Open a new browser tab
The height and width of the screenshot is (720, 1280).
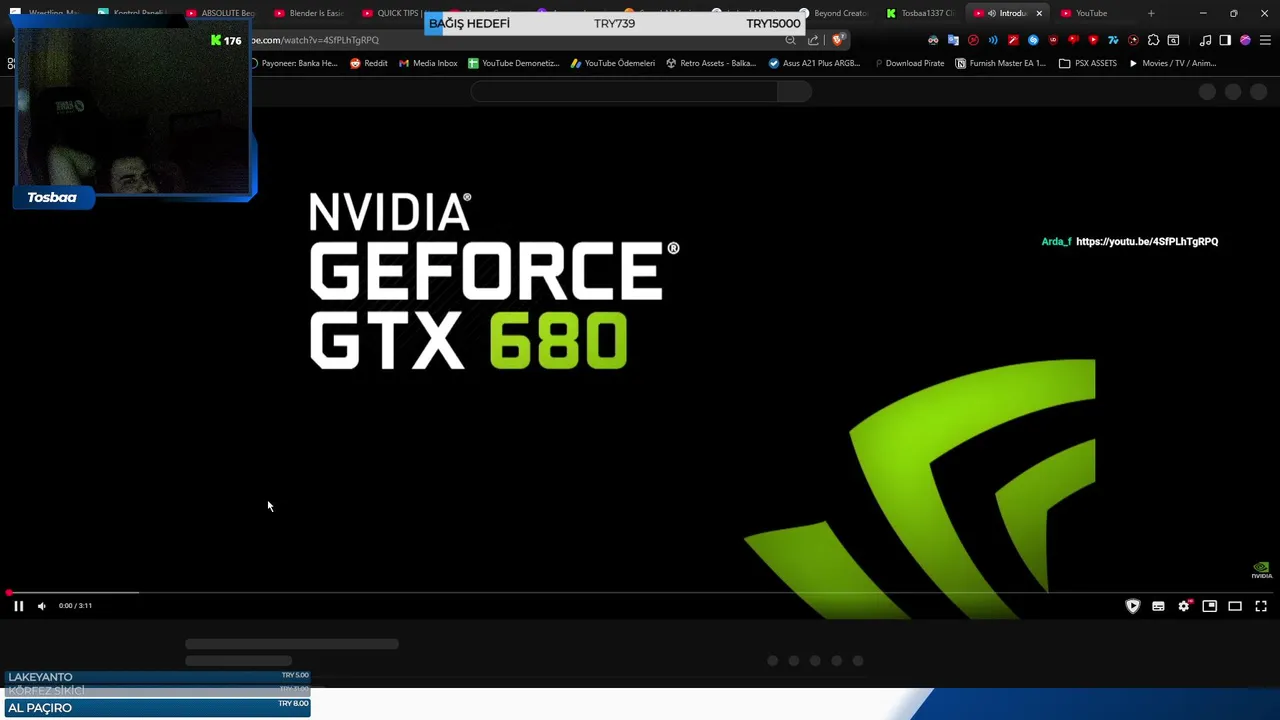pyautogui.click(x=1151, y=13)
